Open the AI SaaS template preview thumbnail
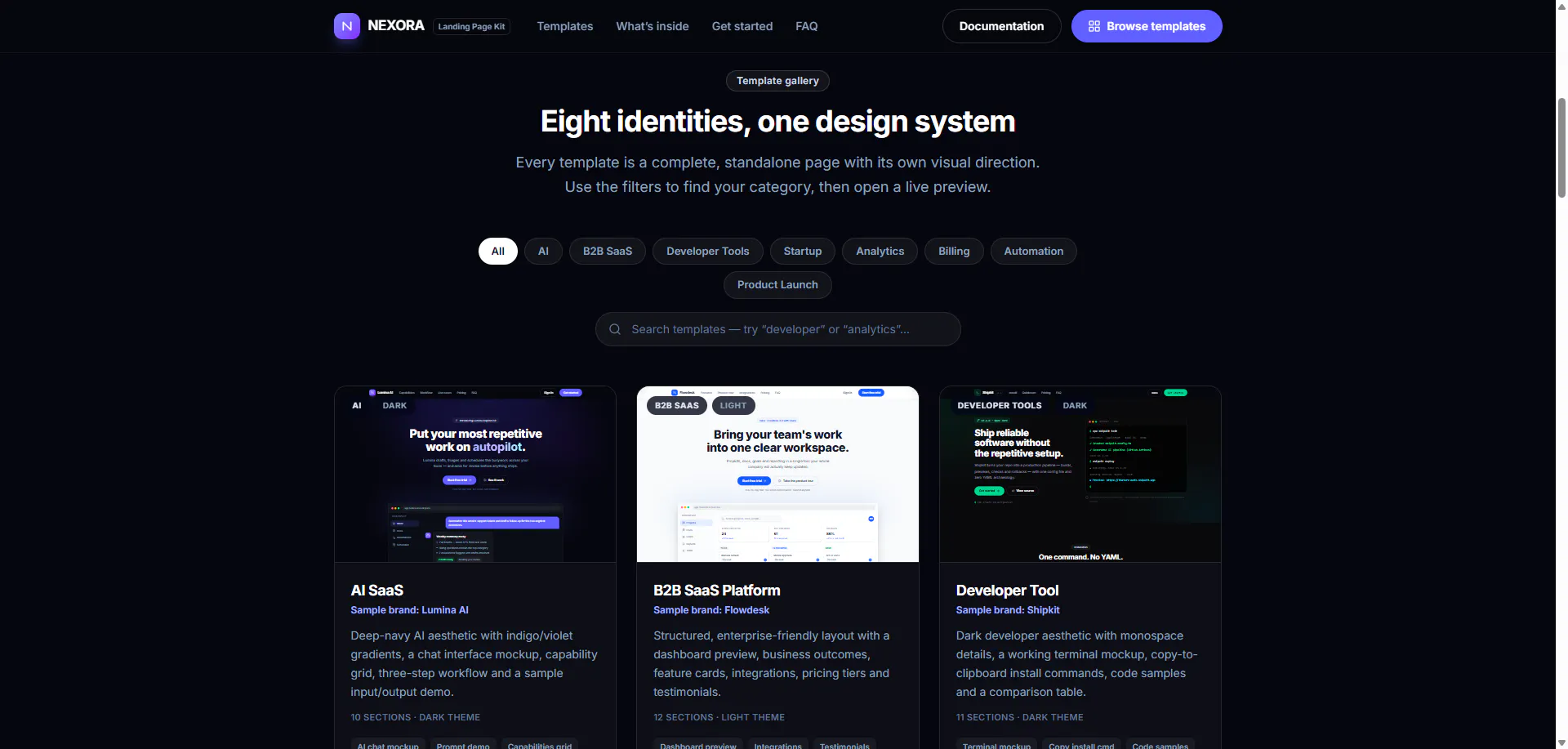1568x749 pixels. coord(475,474)
